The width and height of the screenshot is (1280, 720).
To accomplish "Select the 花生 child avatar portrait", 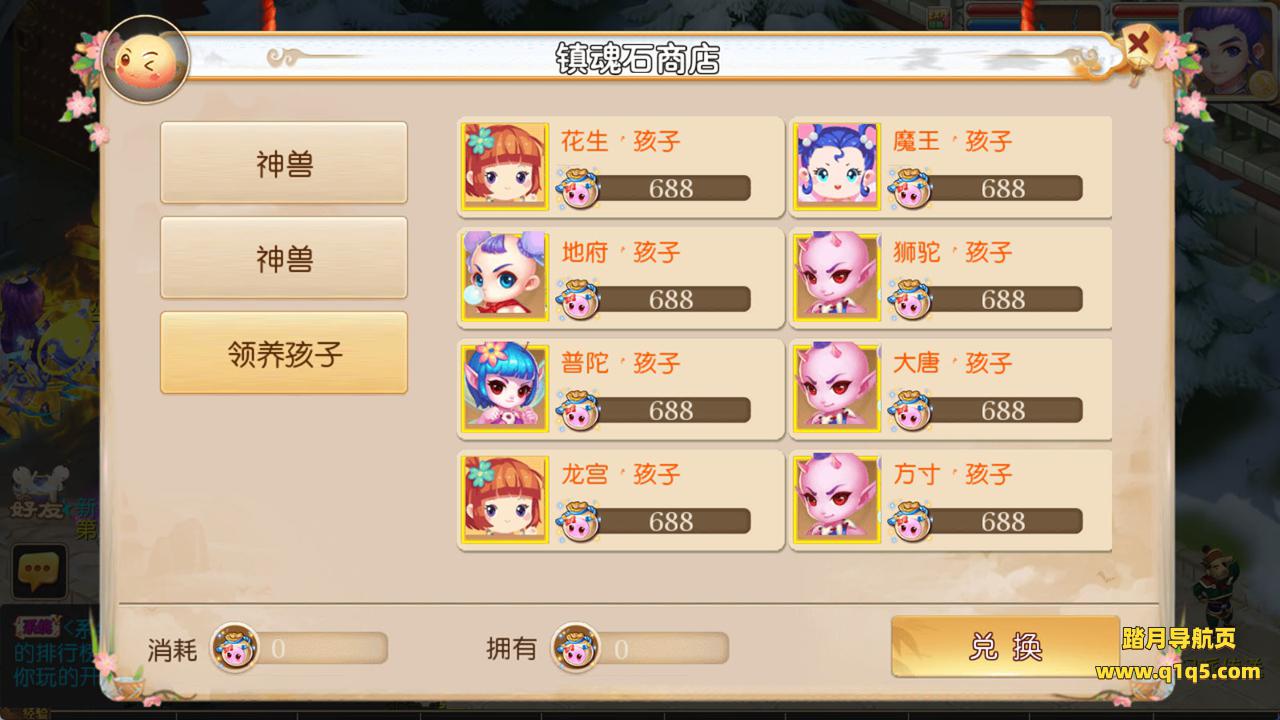I will [x=505, y=166].
